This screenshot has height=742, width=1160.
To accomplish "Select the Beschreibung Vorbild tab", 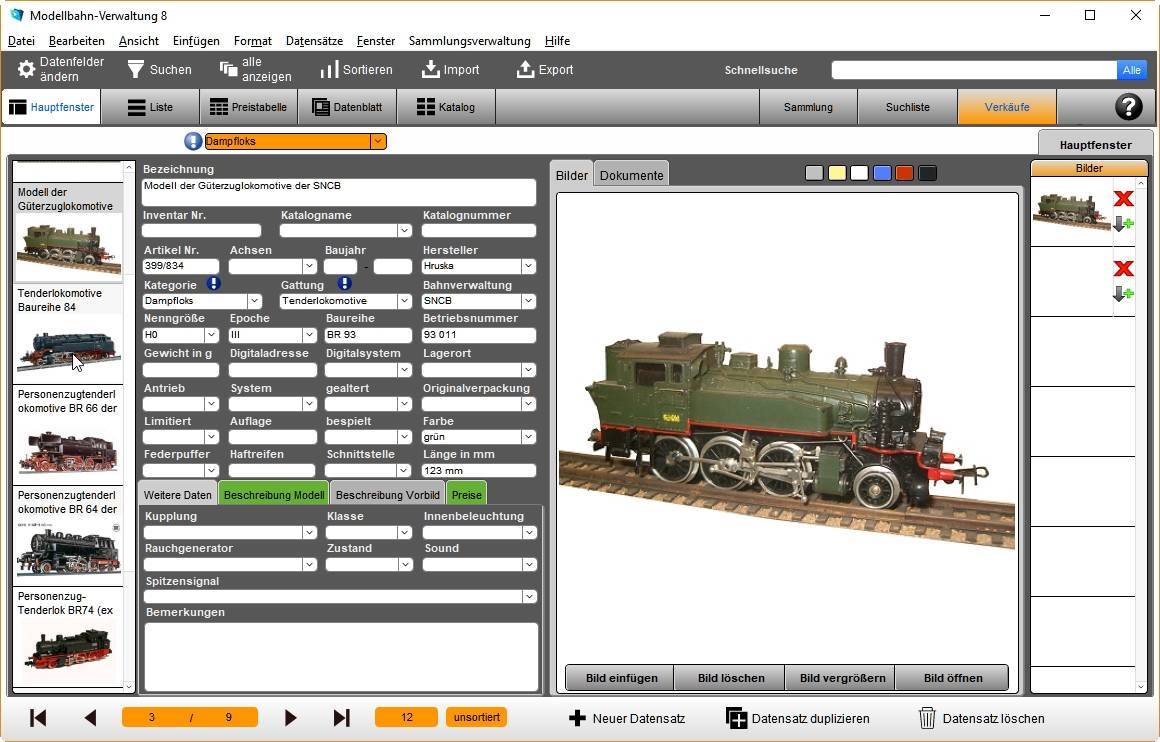I will pyautogui.click(x=388, y=495).
